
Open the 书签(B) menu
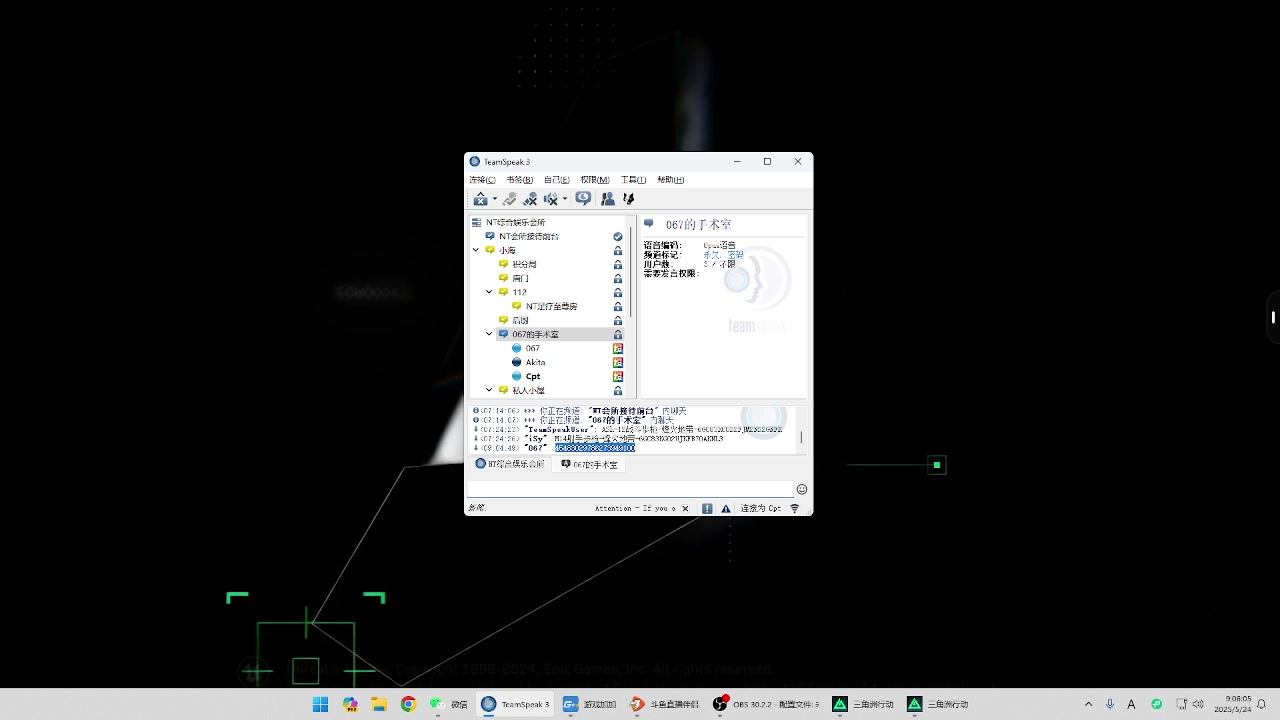(x=519, y=180)
